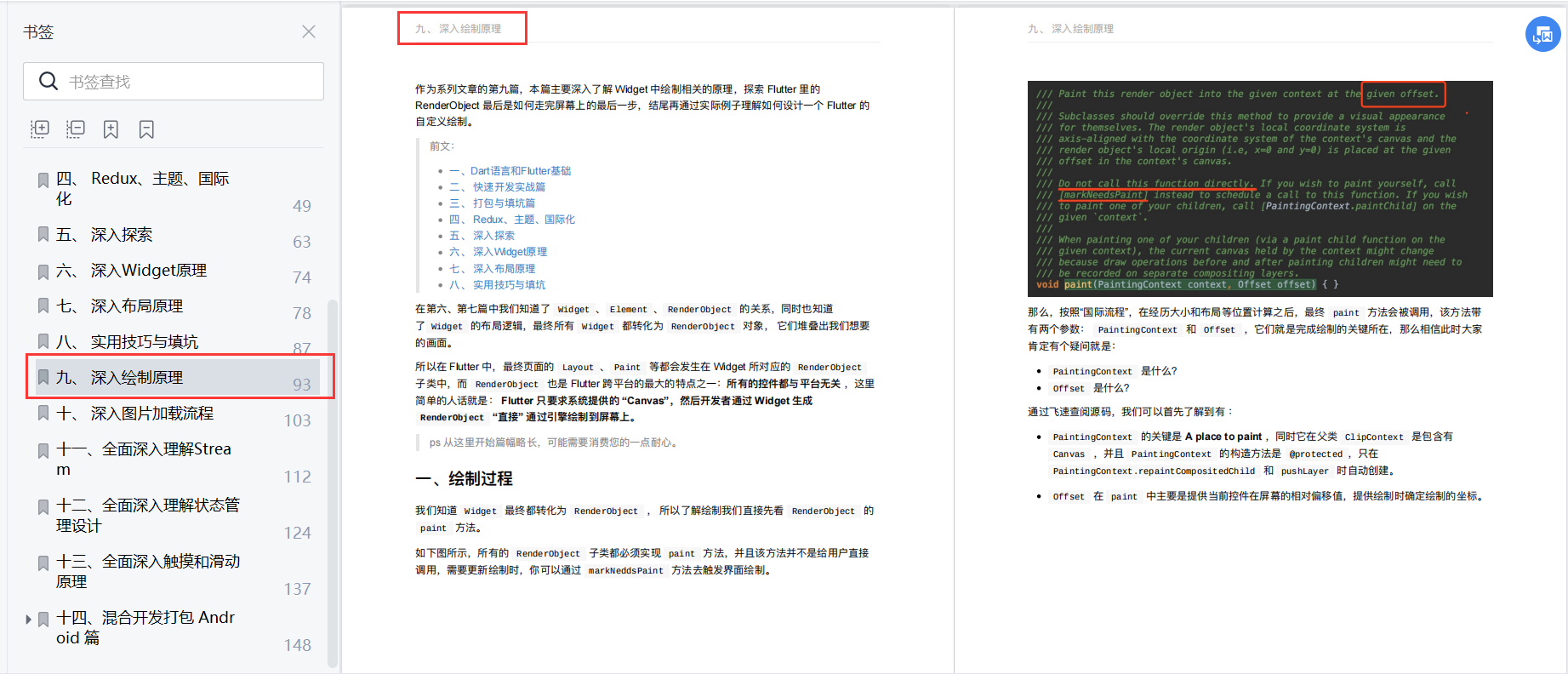Open bookmark 十三、全面深入触摸和滑动原理
Screen dimensions: 1568x674
pyautogui.click(x=148, y=572)
